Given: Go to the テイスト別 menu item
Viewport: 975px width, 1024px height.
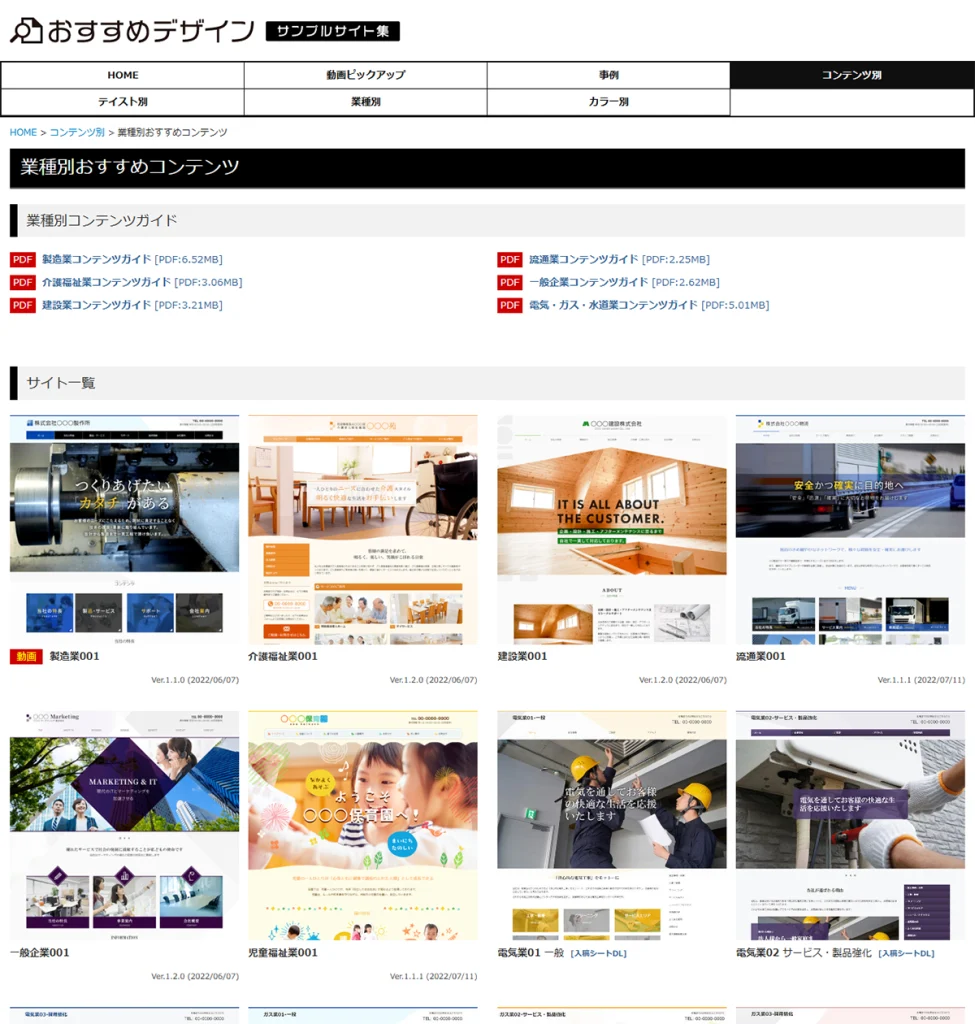Looking at the screenshot, I should coord(123,102).
